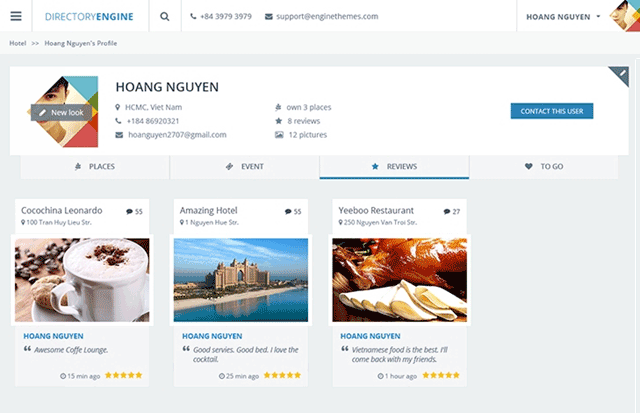640x413 pixels.
Task: Click support@enginethemes.com email link
Action: 327,16
